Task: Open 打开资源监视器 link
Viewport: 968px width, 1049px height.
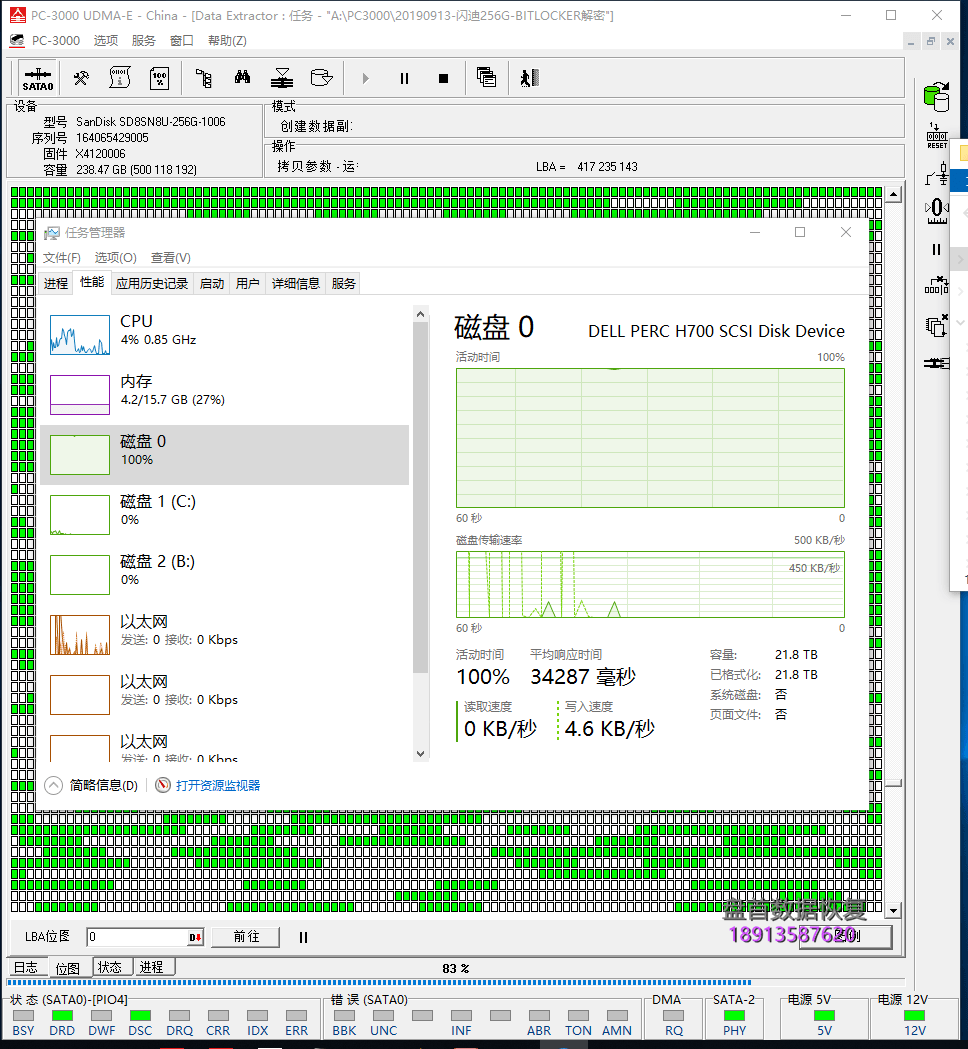Action: 208,785
